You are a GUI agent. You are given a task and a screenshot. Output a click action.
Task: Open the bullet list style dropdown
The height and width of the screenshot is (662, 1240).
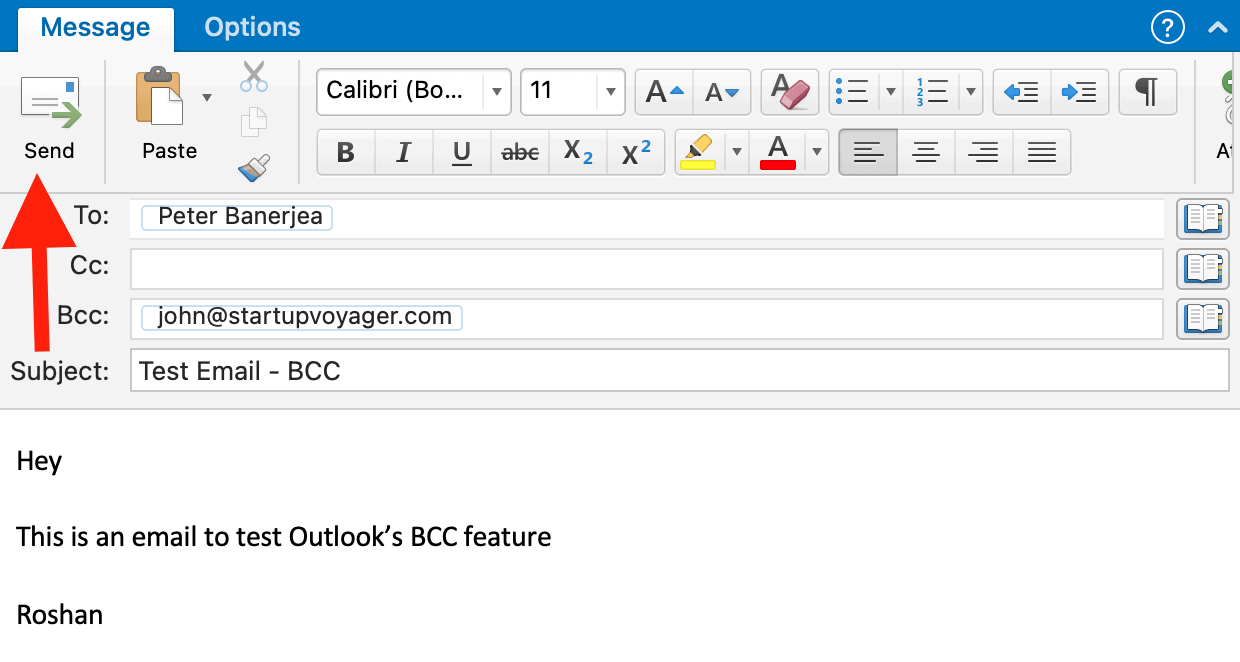coord(891,92)
